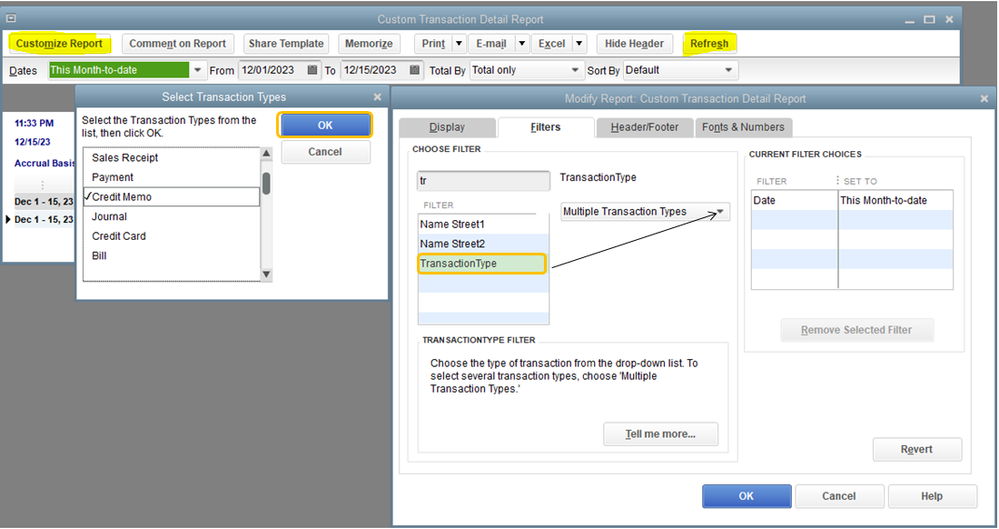Open the Total By dropdown

[575, 70]
